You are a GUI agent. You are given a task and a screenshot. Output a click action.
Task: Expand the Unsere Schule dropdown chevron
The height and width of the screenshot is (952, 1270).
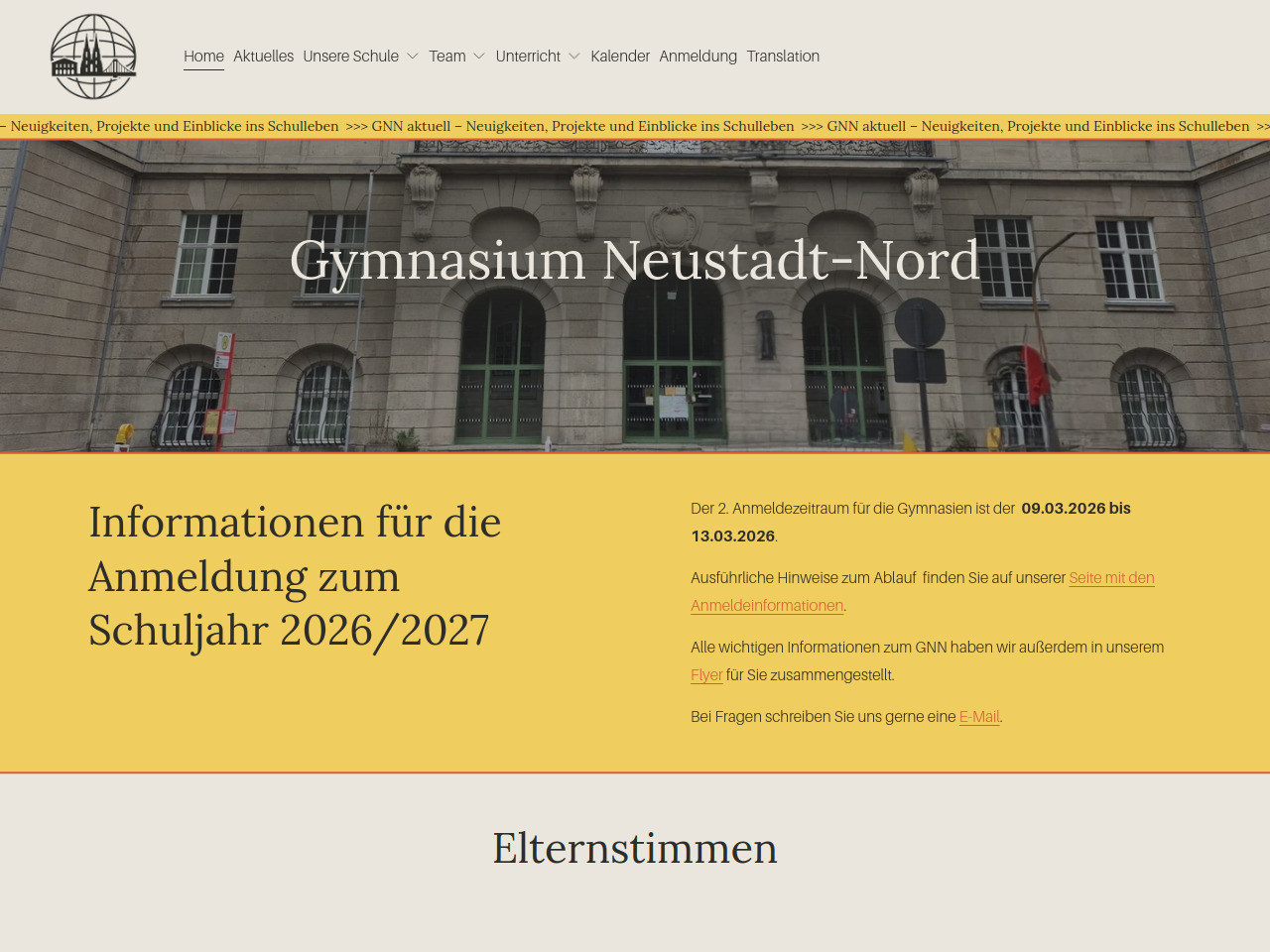point(413,57)
